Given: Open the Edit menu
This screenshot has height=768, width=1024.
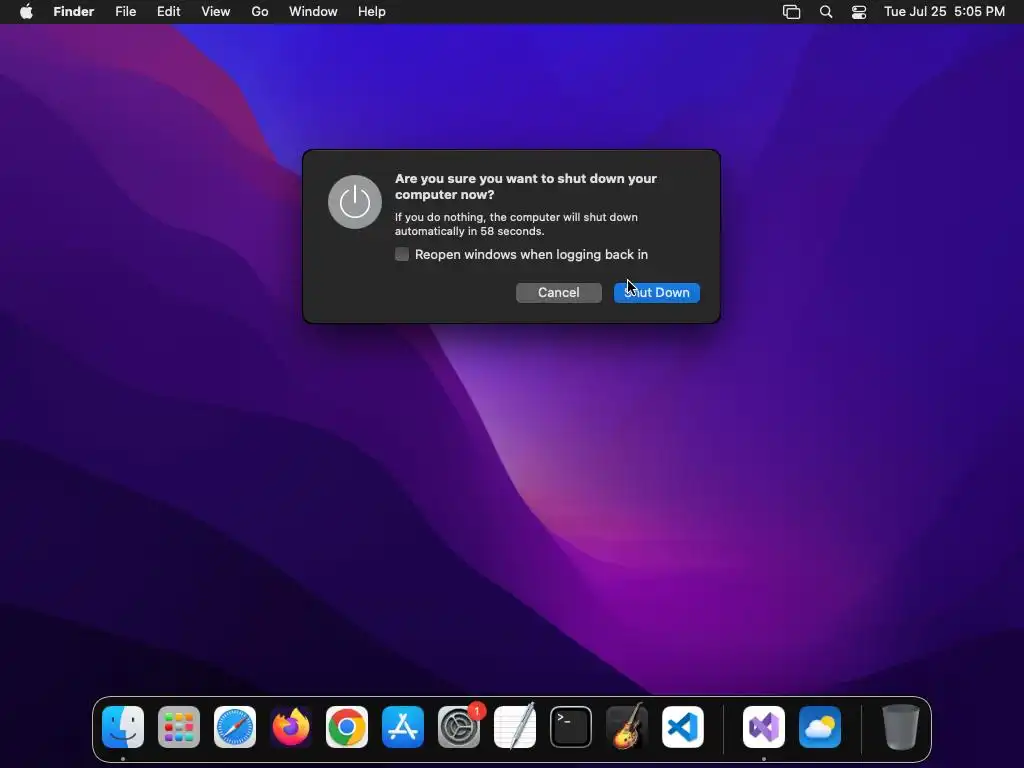Looking at the screenshot, I should (x=168, y=12).
